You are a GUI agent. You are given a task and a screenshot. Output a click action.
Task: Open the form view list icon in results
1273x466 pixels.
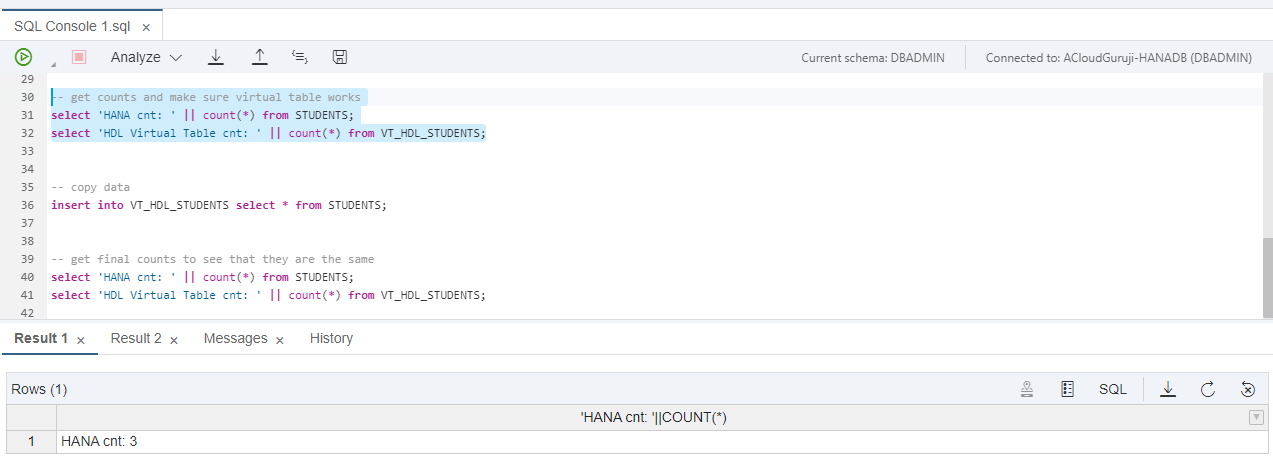(1067, 389)
